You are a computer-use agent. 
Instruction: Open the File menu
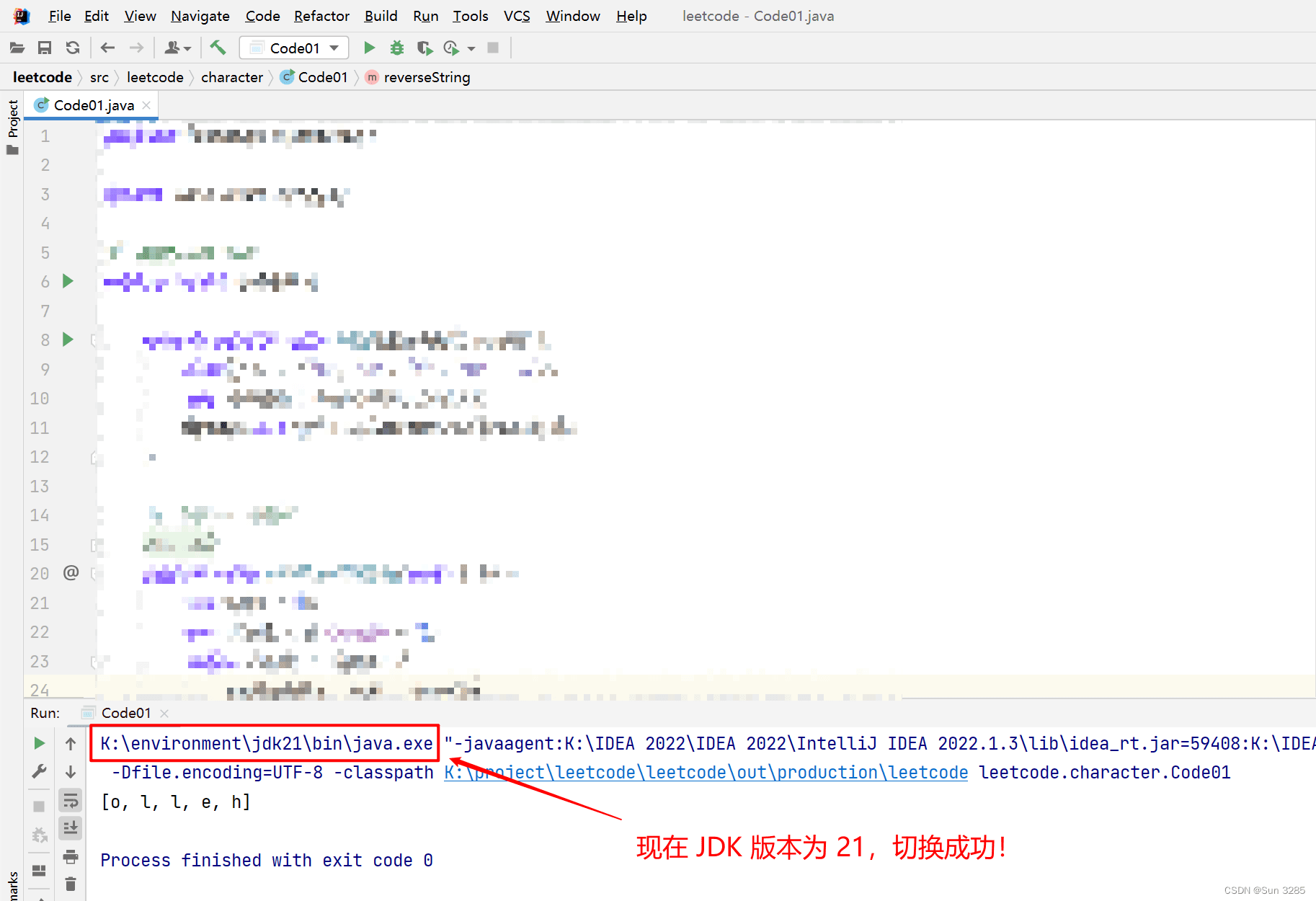point(60,16)
